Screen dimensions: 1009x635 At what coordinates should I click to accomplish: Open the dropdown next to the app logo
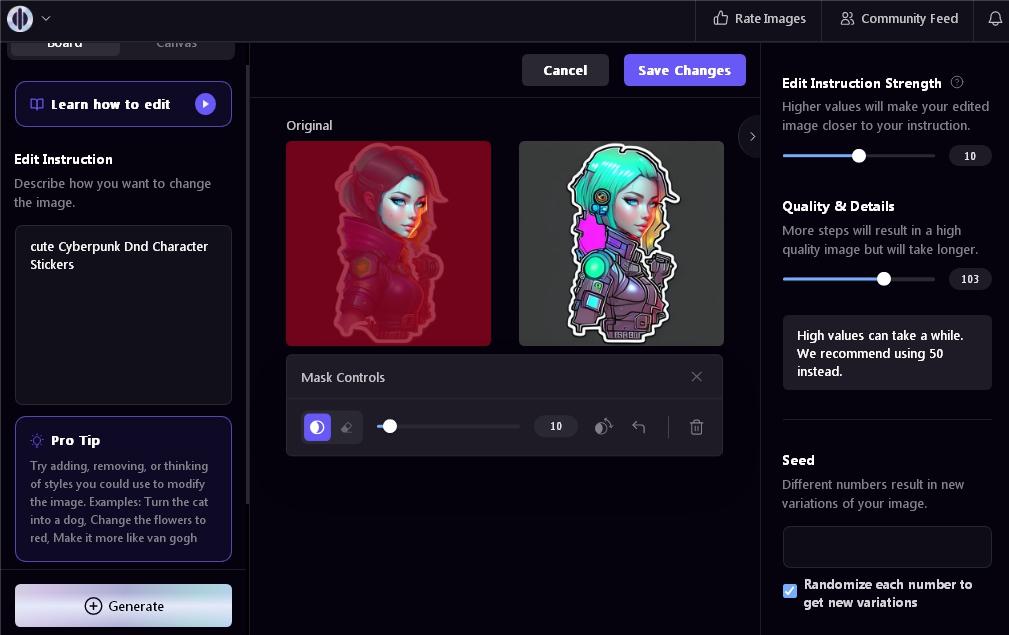(46, 18)
